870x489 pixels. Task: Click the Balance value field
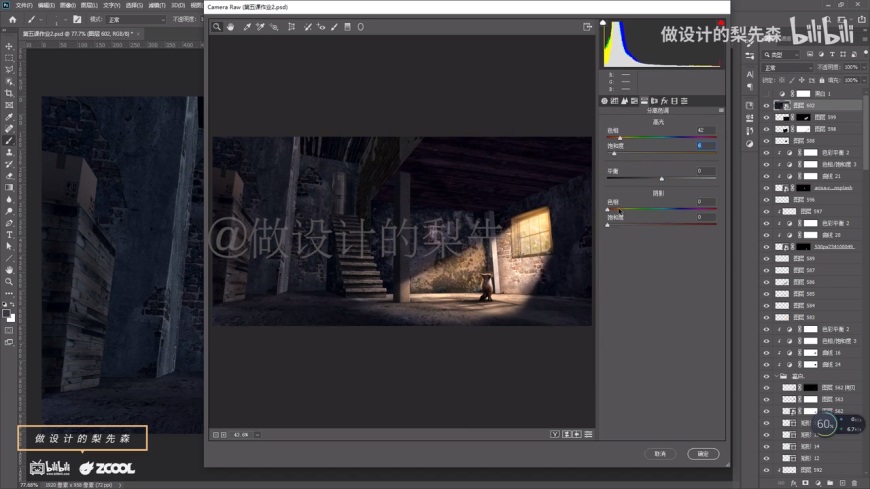click(x=706, y=170)
